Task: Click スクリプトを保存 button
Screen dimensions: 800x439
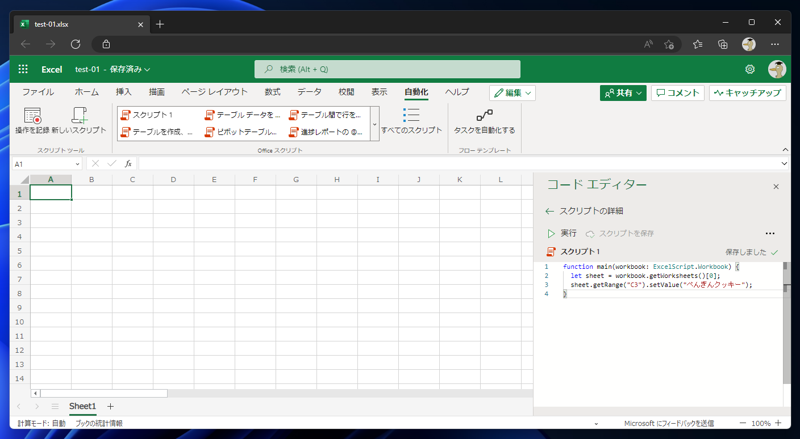Action: pyautogui.click(x=620, y=233)
